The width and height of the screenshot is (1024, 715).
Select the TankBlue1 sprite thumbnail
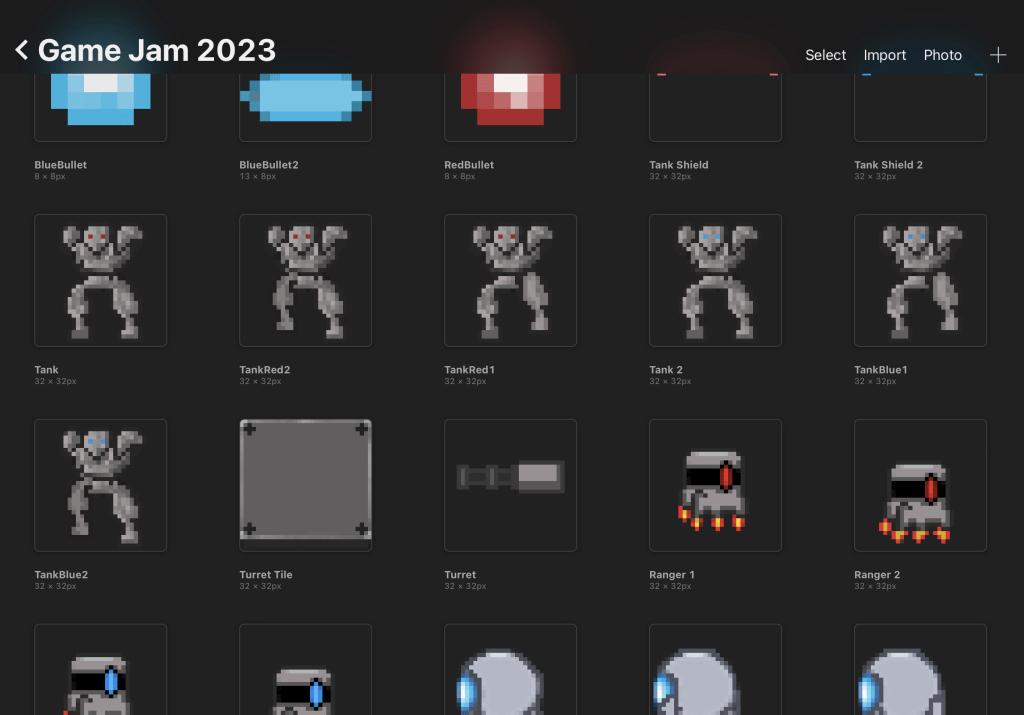[920, 280]
